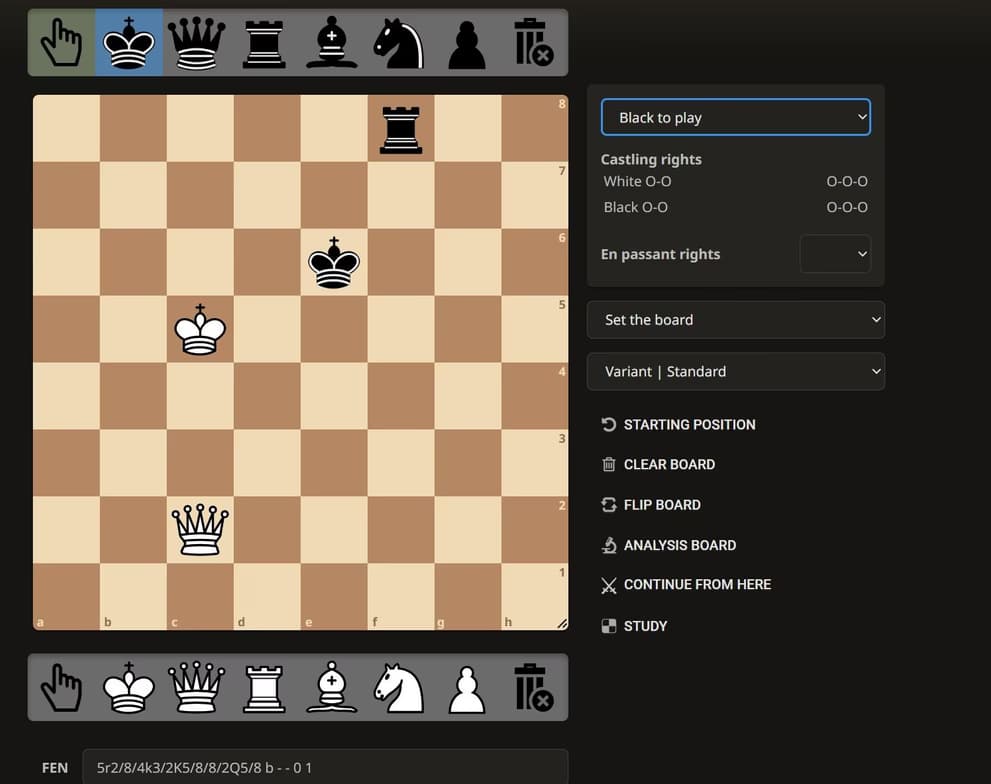Image resolution: width=991 pixels, height=784 pixels.
Task: Select the white bishop in the bottom palette
Action: [x=331, y=688]
